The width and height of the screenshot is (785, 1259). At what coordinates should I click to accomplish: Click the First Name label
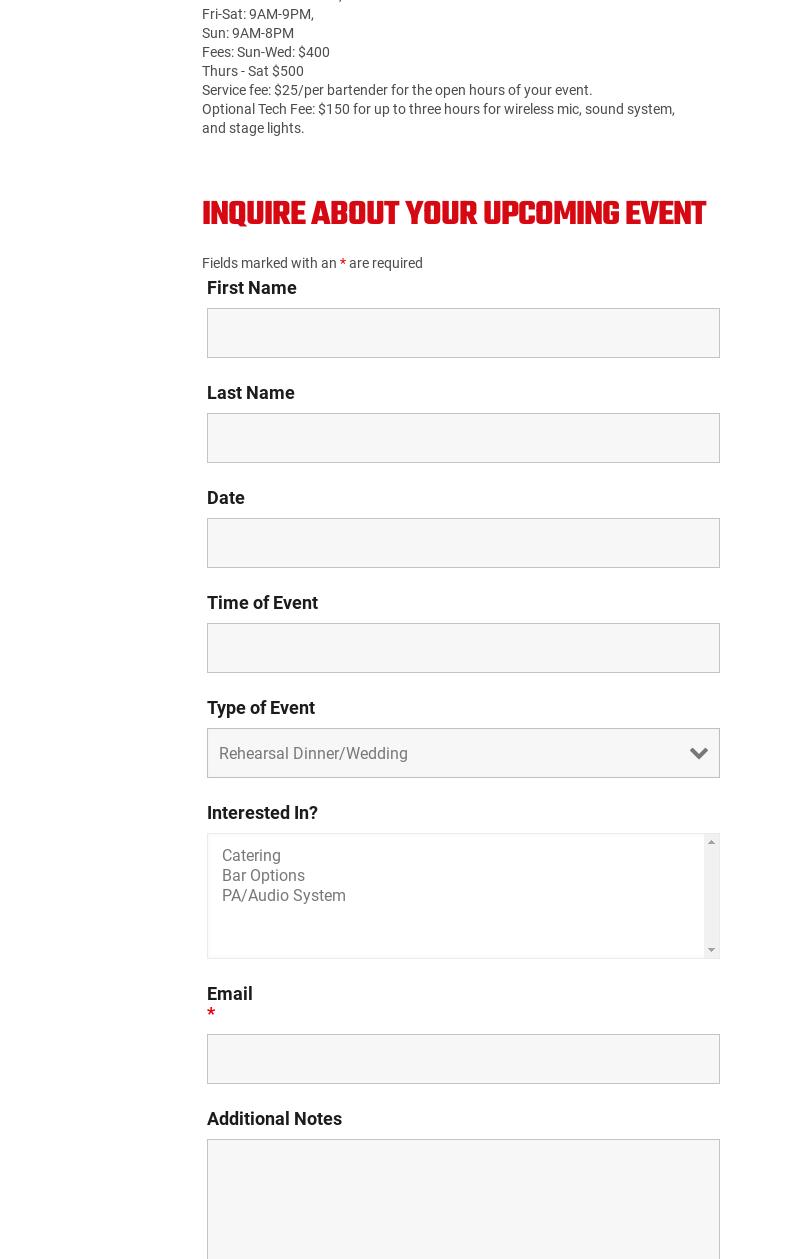[x=252, y=288]
